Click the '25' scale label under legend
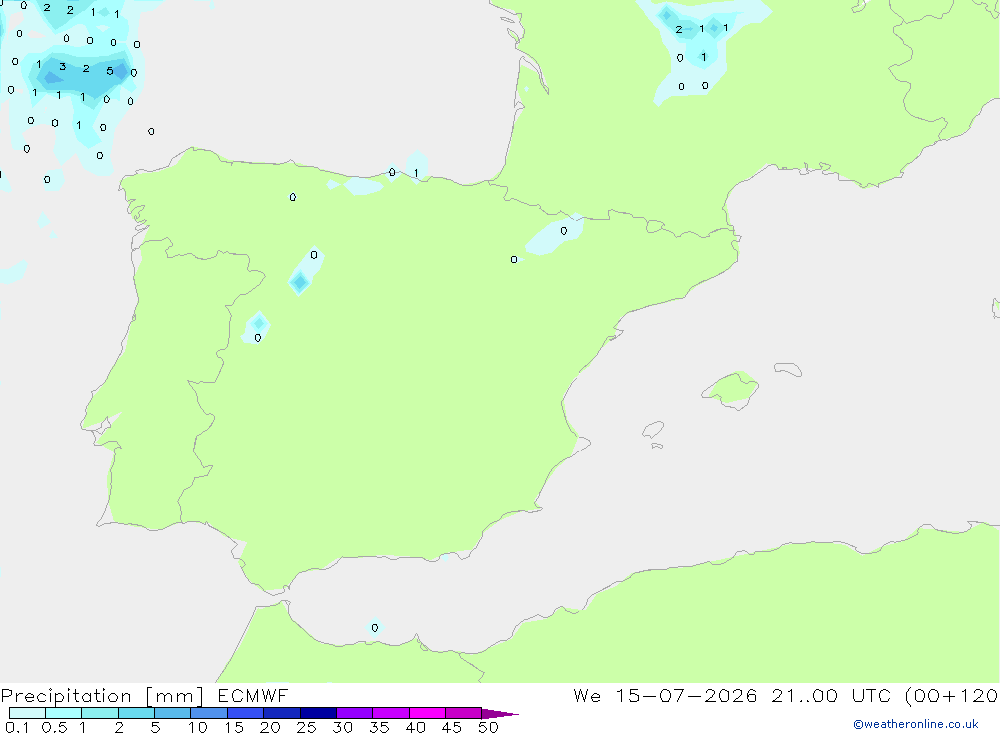This screenshot has height=733, width=1000. pyautogui.click(x=306, y=727)
